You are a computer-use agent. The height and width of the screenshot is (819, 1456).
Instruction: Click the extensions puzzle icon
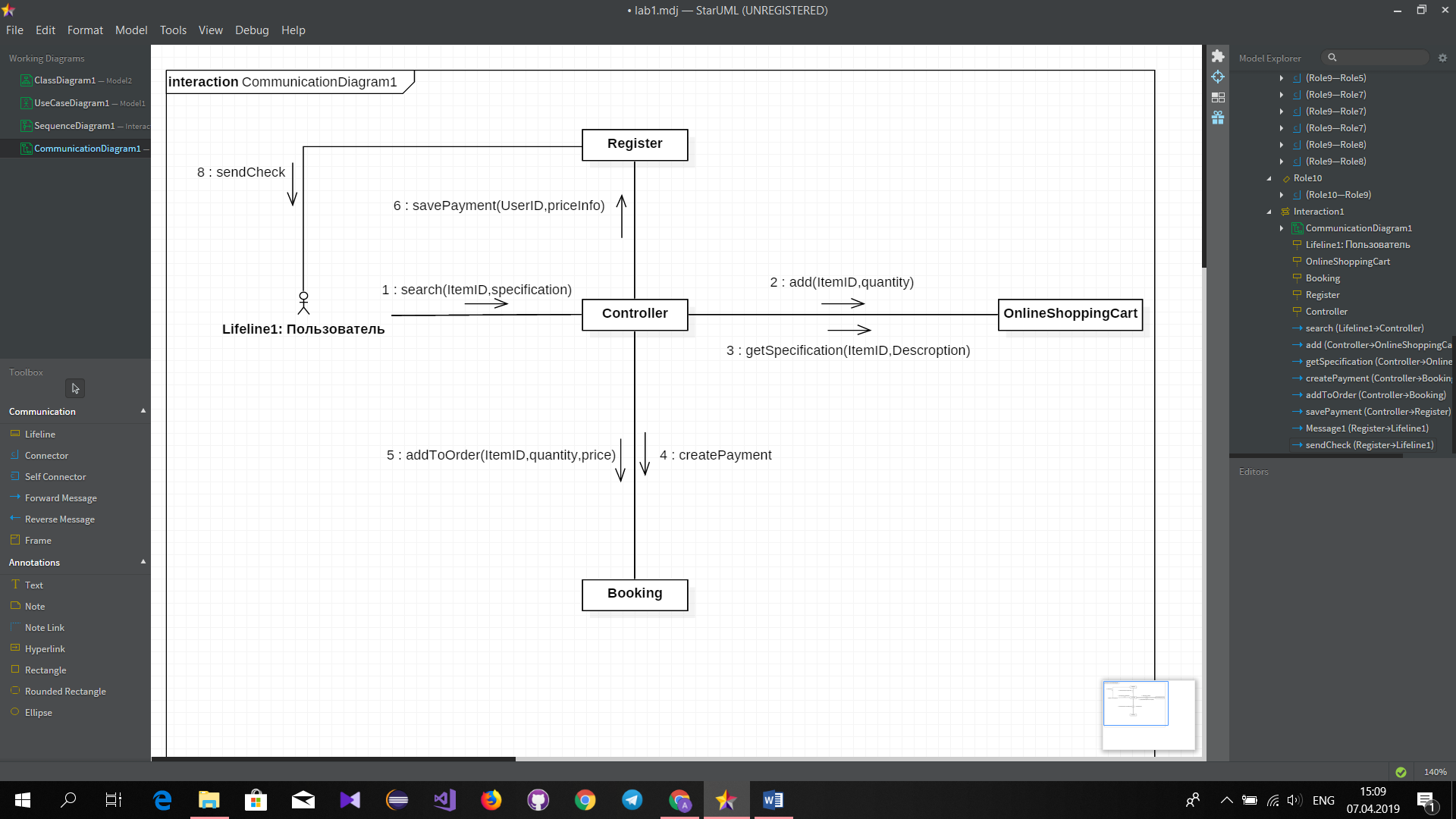point(1218,56)
